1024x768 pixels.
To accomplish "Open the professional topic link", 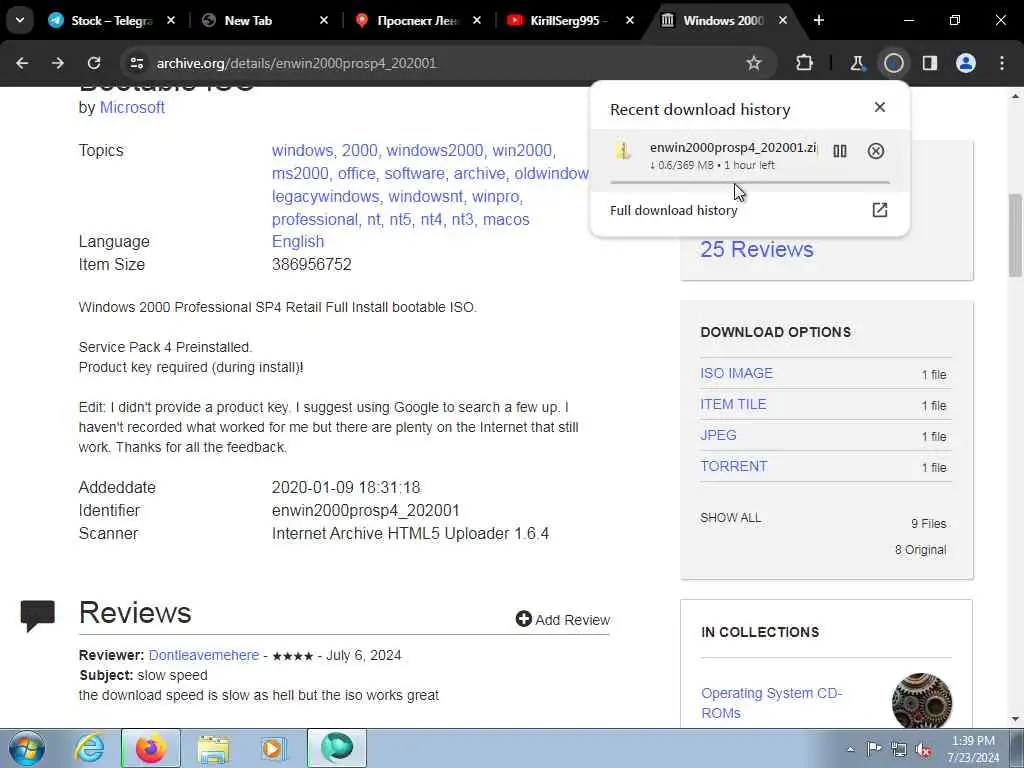I will coord(315,219).
